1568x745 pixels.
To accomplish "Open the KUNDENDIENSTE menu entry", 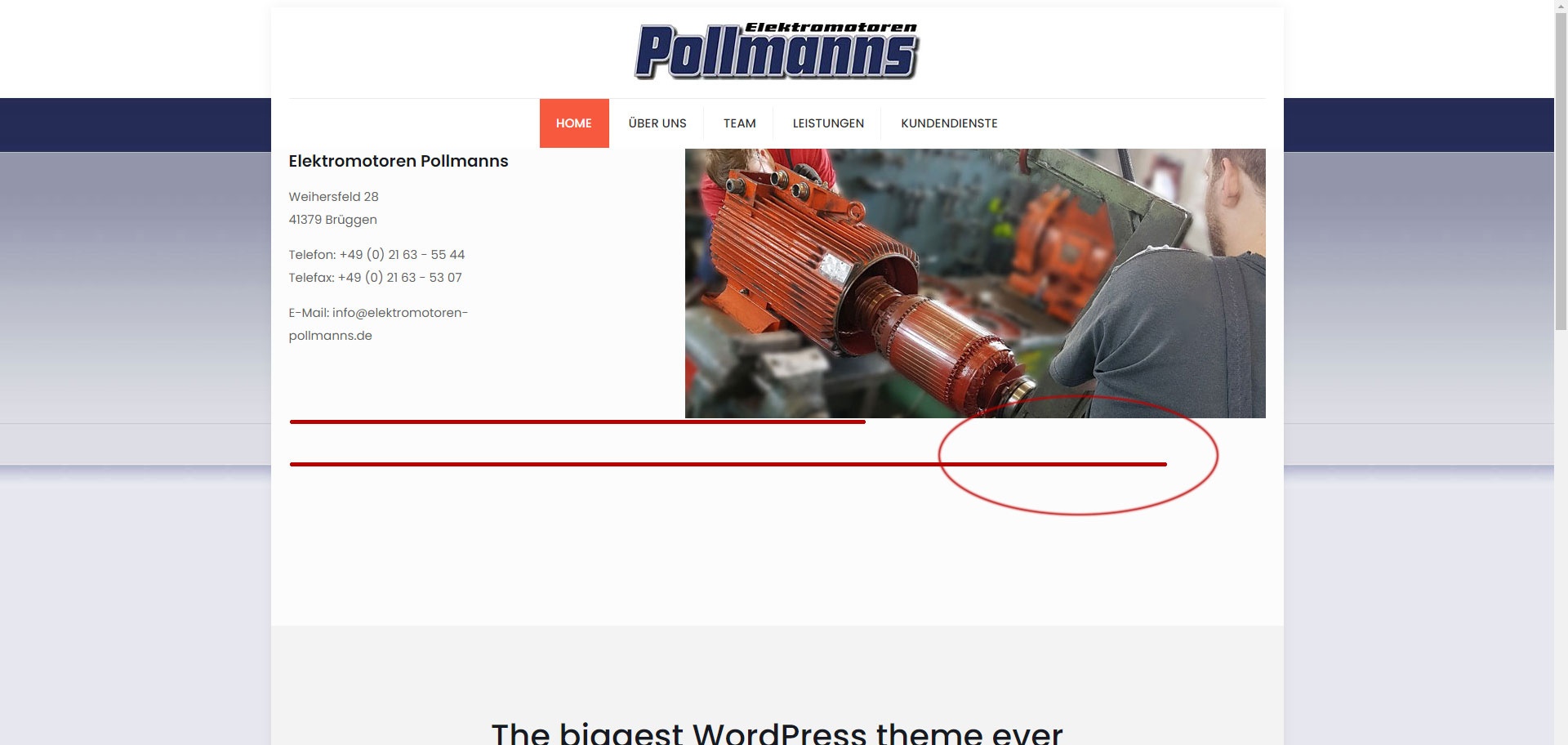I will 949,123.
